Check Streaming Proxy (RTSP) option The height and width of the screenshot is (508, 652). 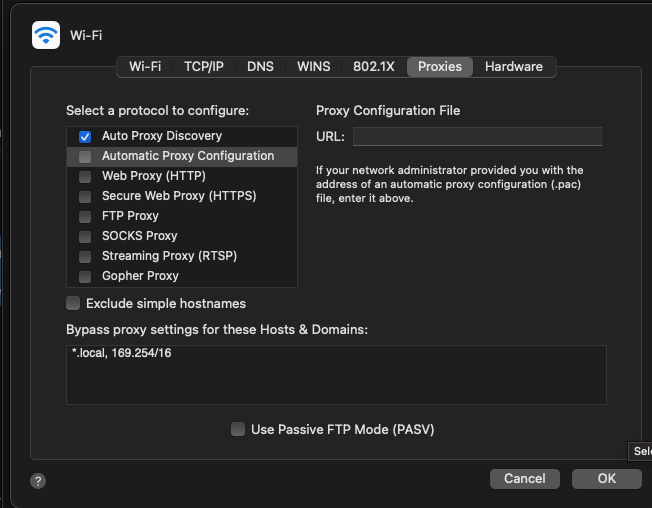(x=85, y=256)
